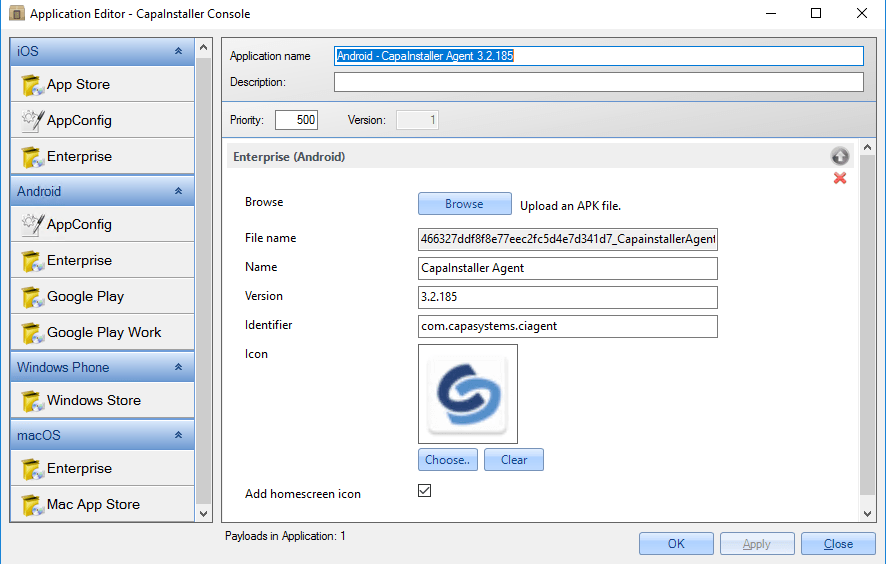Image resolution: width=886 pixels, height=564 pixels.
Task: Click the Version 3.2.185 field
Action: (x=568, y=297)
